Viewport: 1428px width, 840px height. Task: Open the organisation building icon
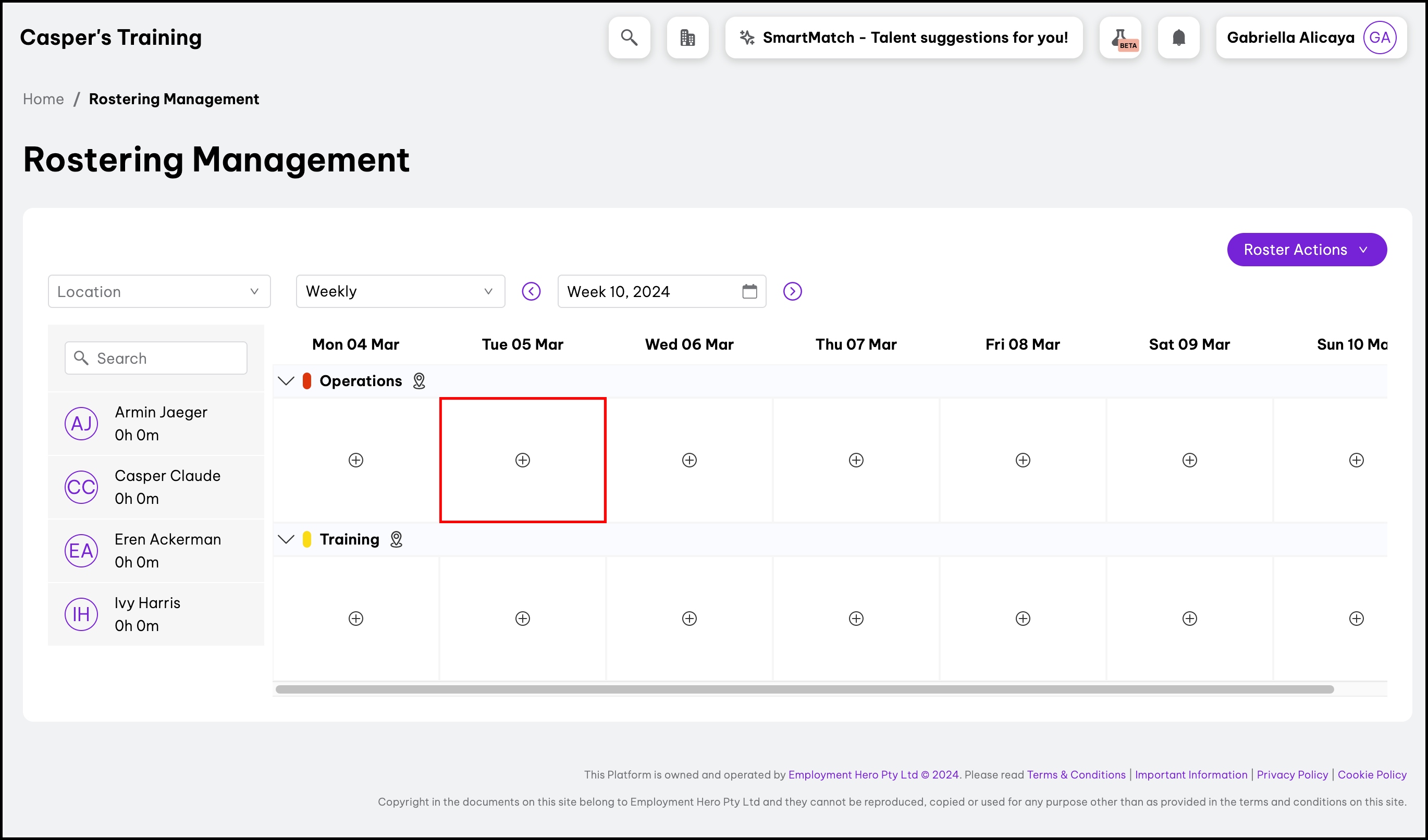687,38
